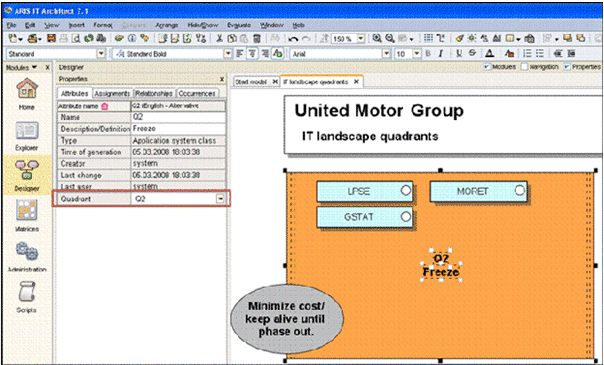
Task: Click the Info (i) toolbar icon
Action: (x=132, y=39)
